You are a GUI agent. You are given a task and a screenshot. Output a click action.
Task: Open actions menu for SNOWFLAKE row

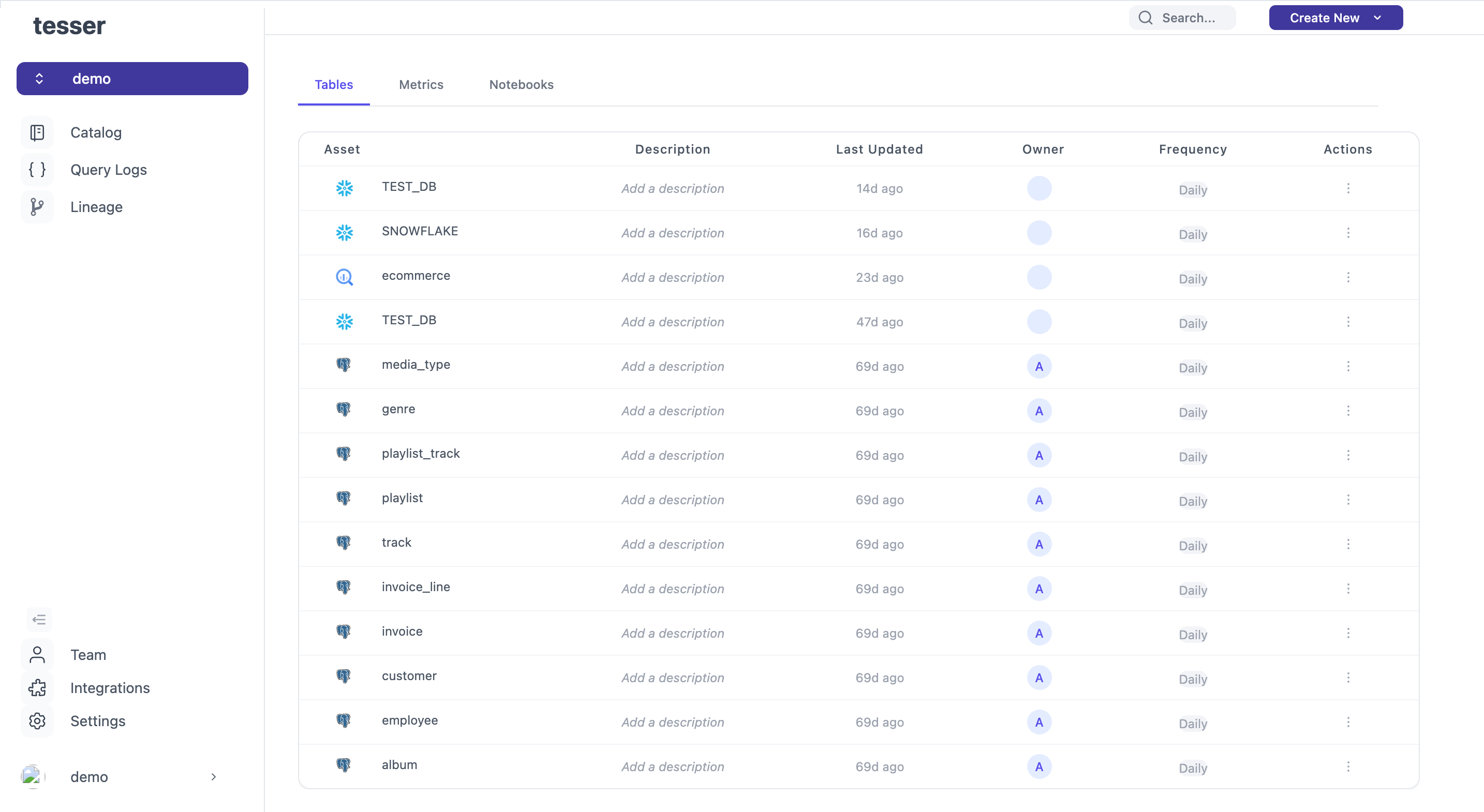(x=1348, y=233)
